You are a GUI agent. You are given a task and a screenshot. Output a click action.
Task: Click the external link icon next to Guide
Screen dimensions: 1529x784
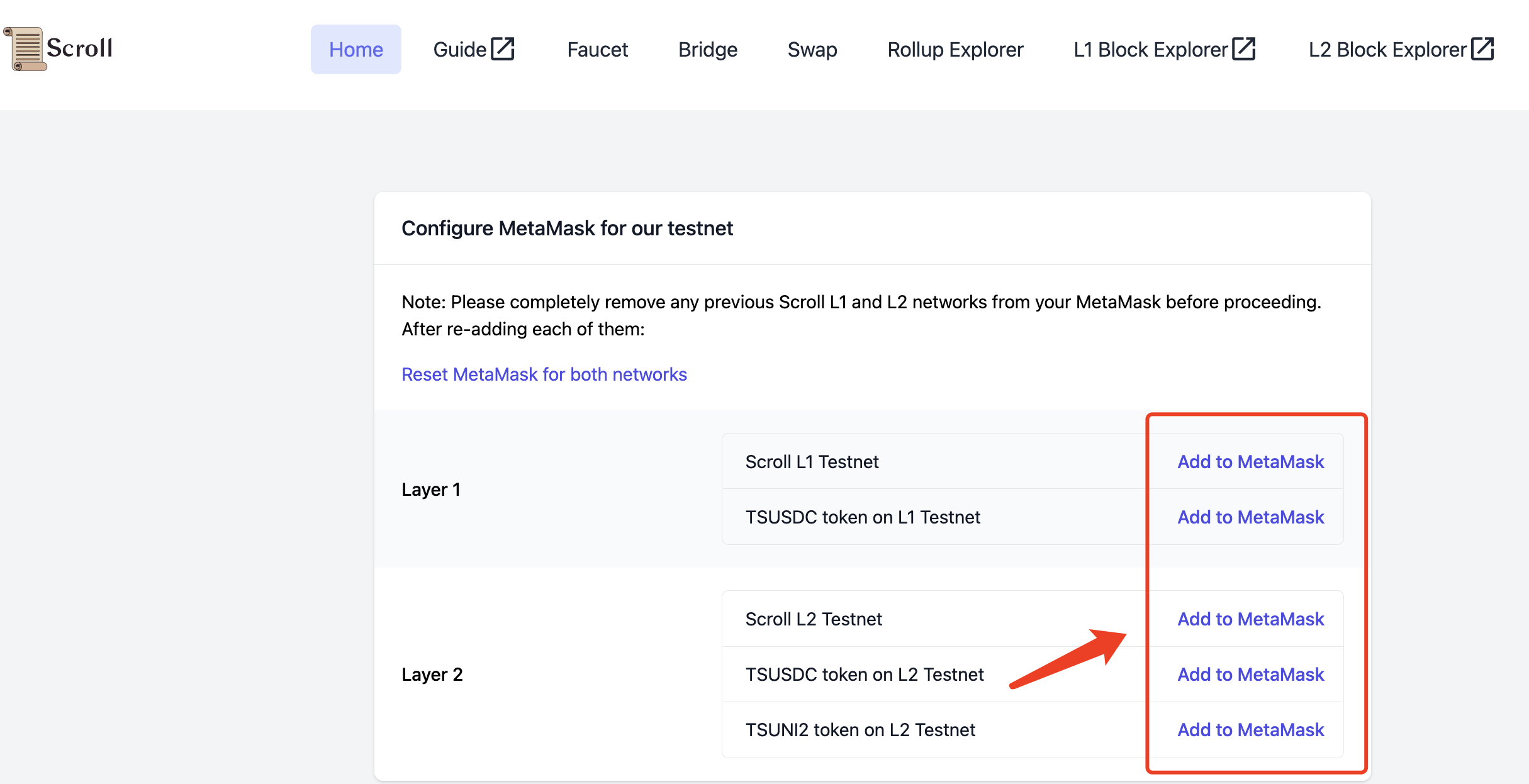coord(503,49)
